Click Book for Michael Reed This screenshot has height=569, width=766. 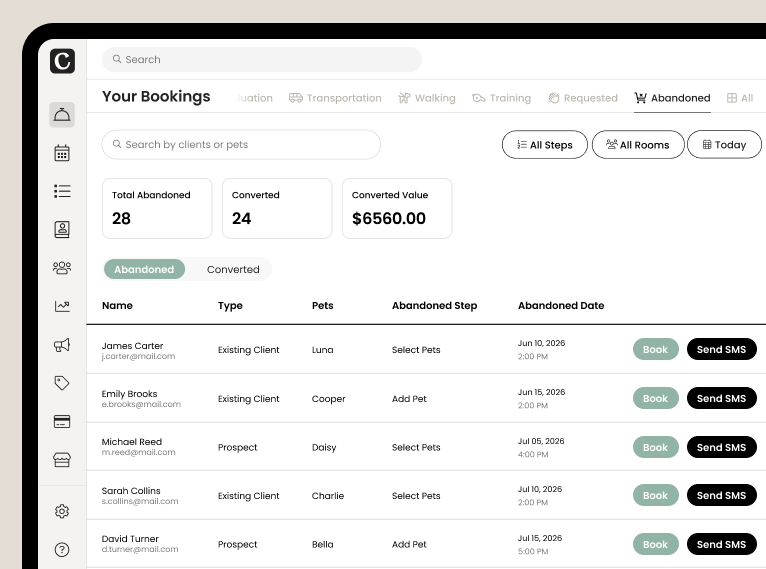coord(656,447)
